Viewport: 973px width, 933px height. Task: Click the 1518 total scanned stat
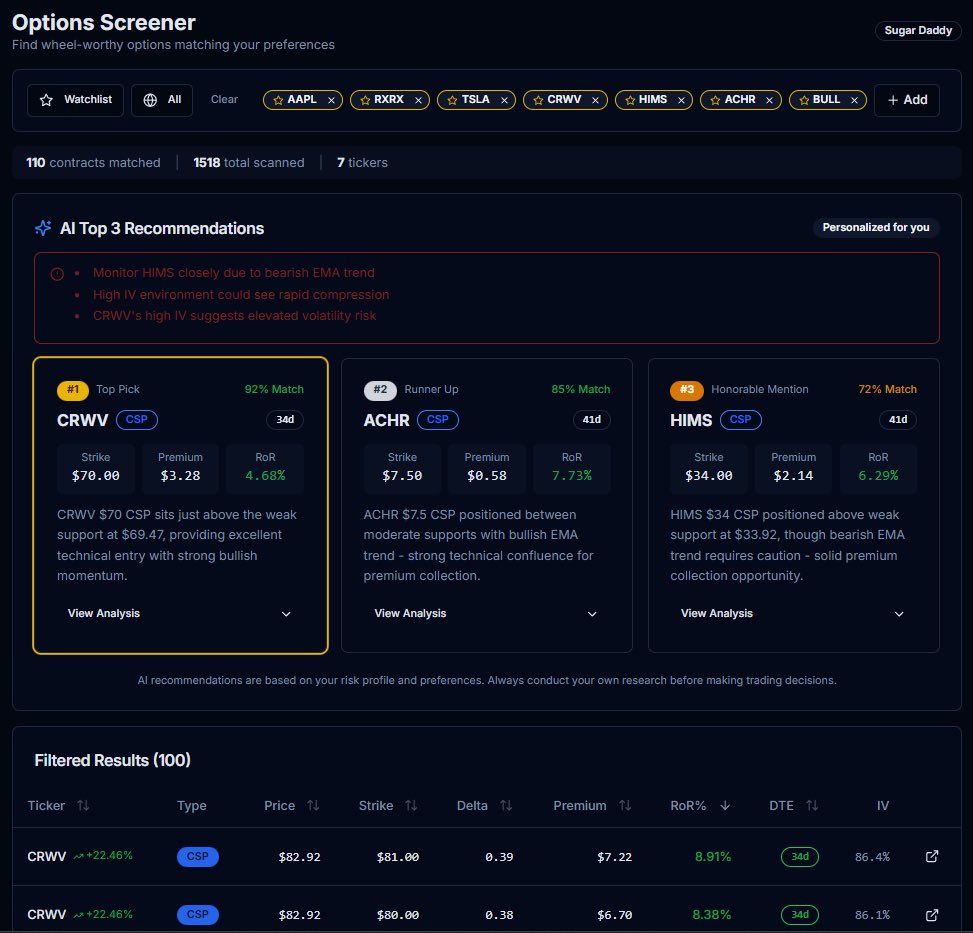pyautogui.click(x=249, y=163)
